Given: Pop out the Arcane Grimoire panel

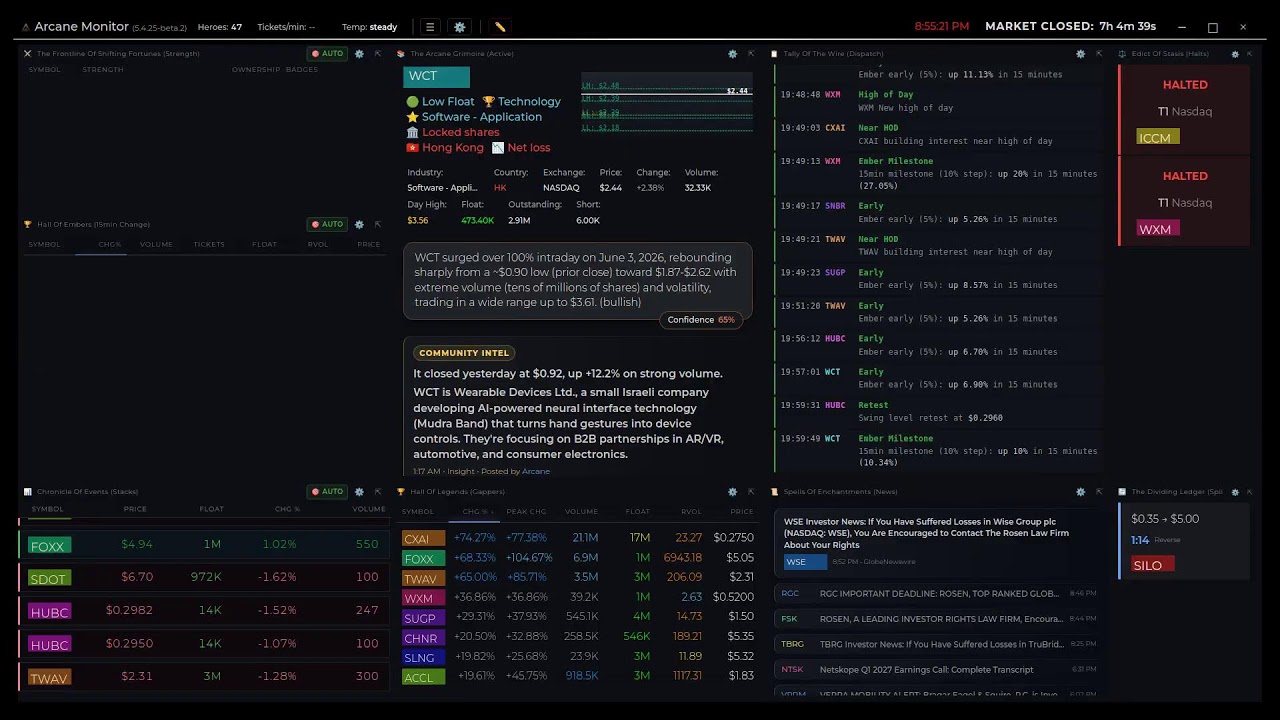Looking at the screenshot, I should pos(752,54).
